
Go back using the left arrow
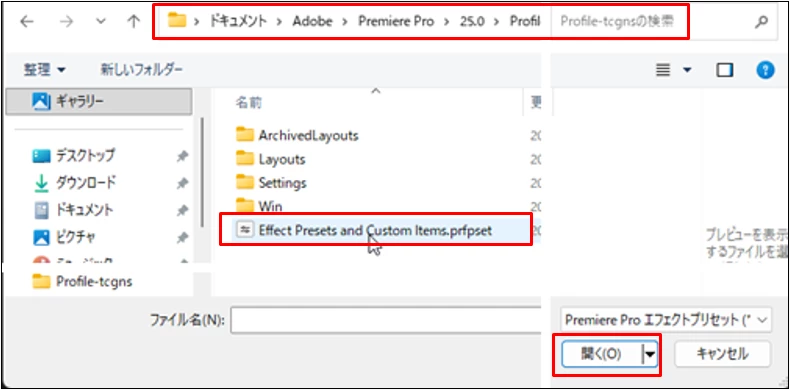click(26, 22)
